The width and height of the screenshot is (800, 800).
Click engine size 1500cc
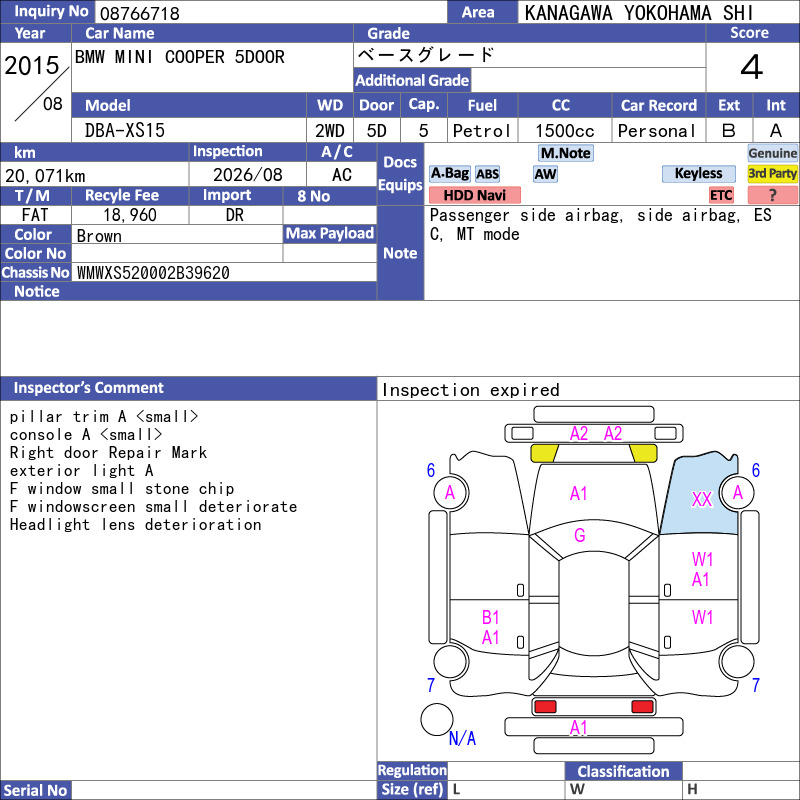point(565,131)
